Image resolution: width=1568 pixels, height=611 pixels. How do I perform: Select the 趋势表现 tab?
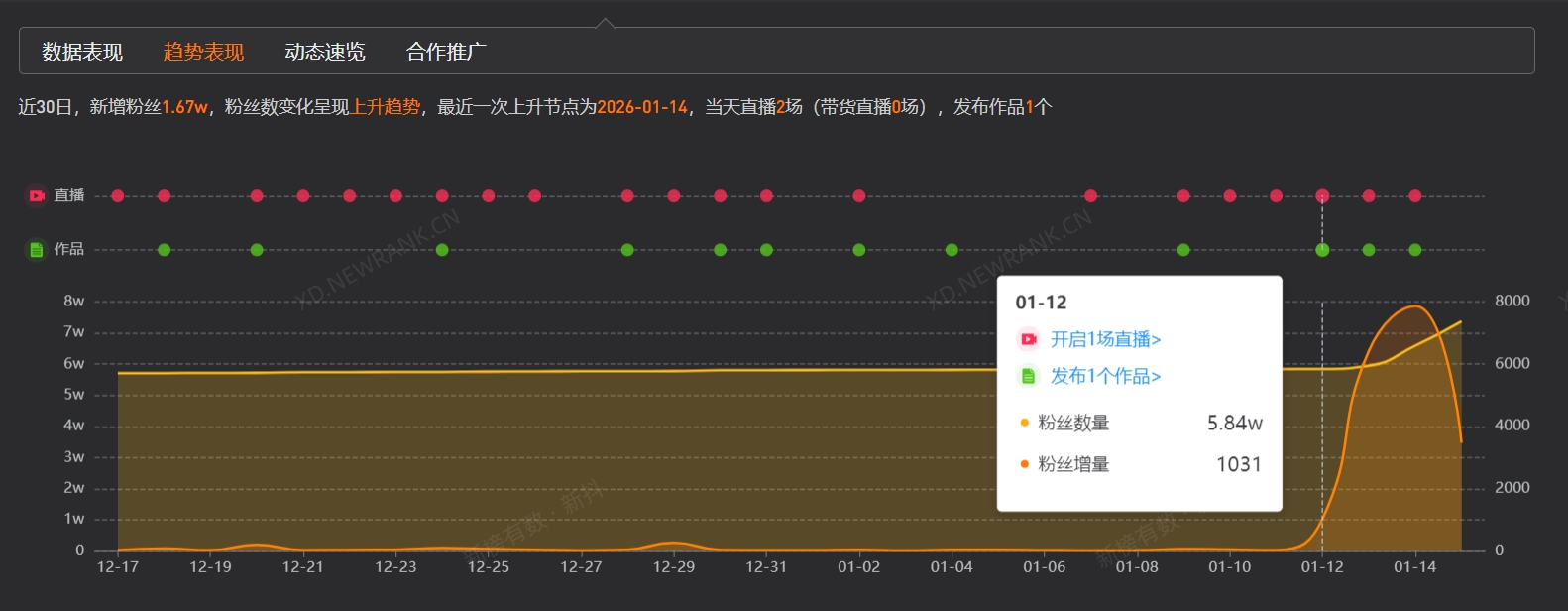[x=203, y=52]
